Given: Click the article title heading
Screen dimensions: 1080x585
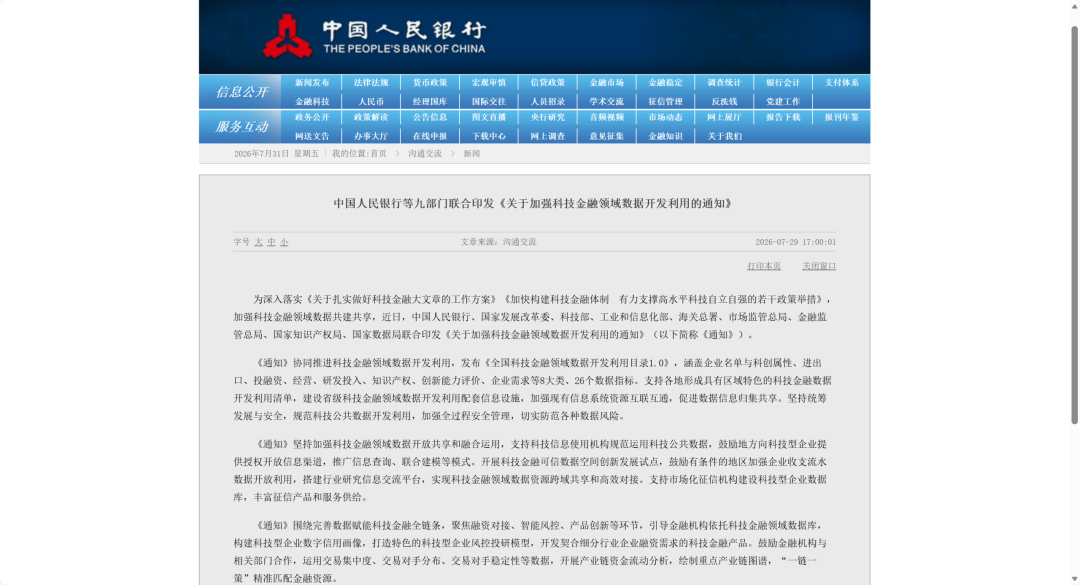Looking at the screenshot, I should pos(532,203).
